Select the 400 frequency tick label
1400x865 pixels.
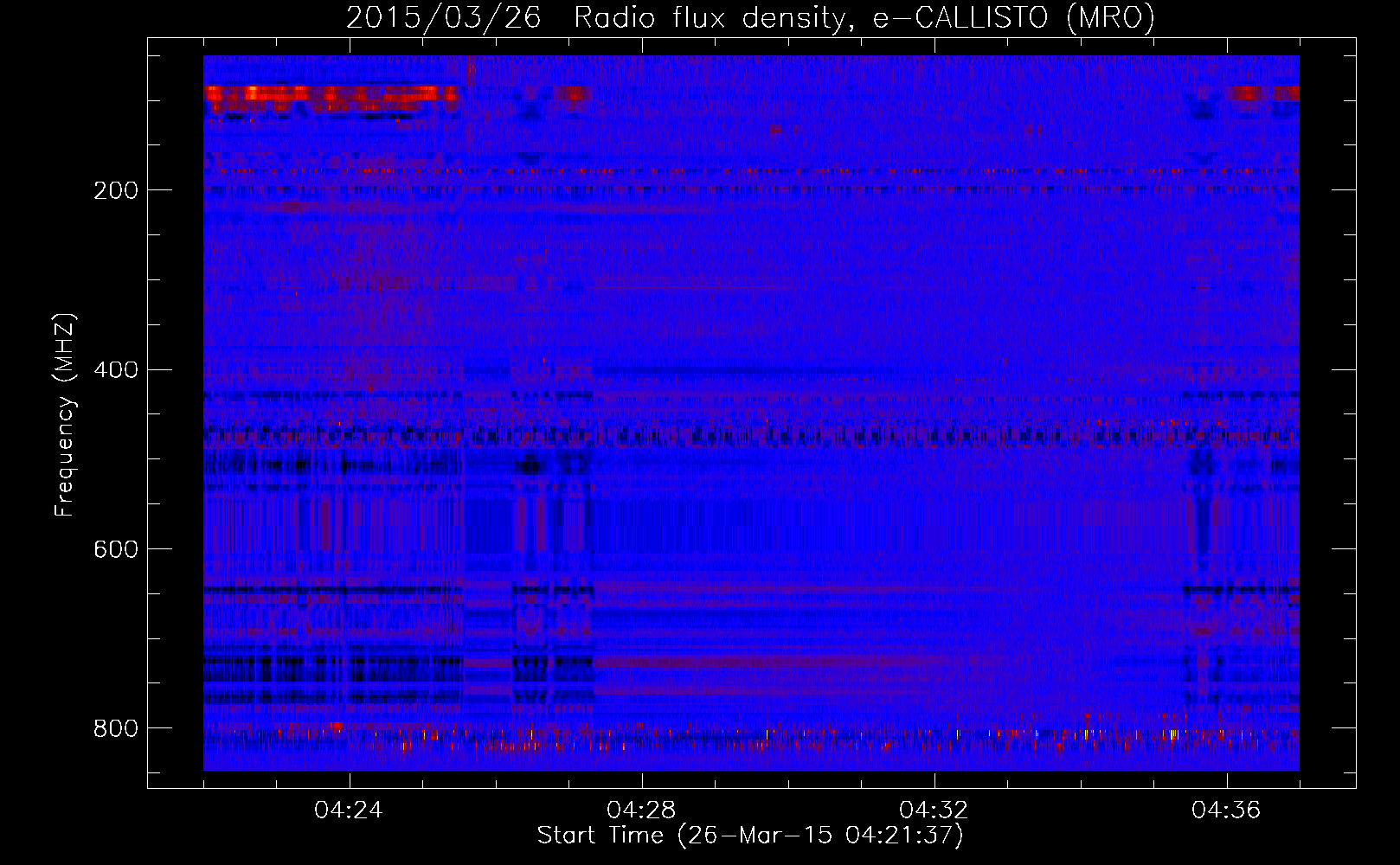point(116,370)
